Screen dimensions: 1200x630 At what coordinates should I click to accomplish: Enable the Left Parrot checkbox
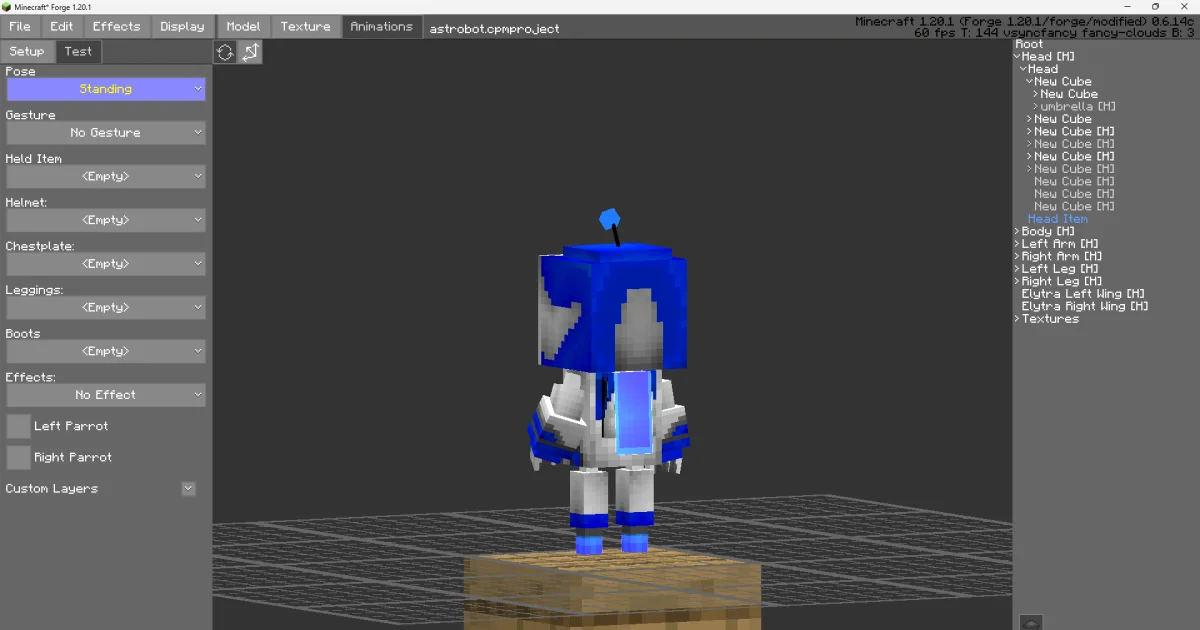tap(17, 426)
